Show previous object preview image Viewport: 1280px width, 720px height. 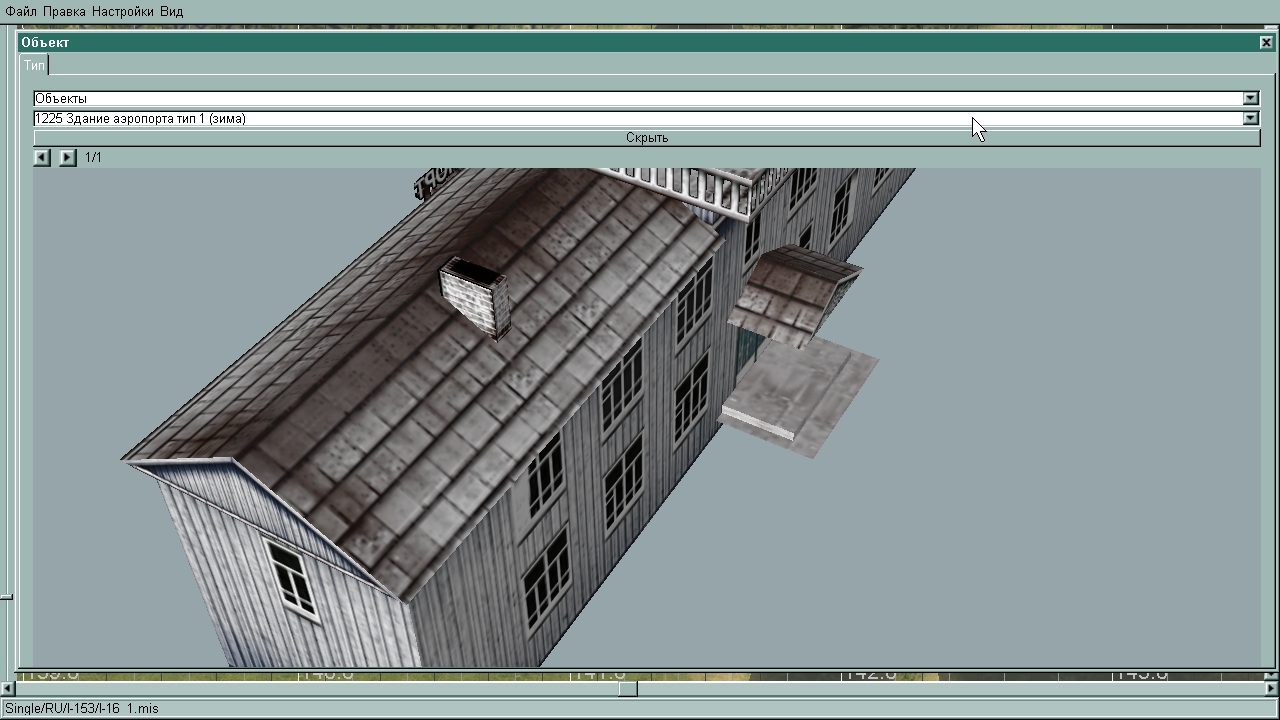coord(42,157)
